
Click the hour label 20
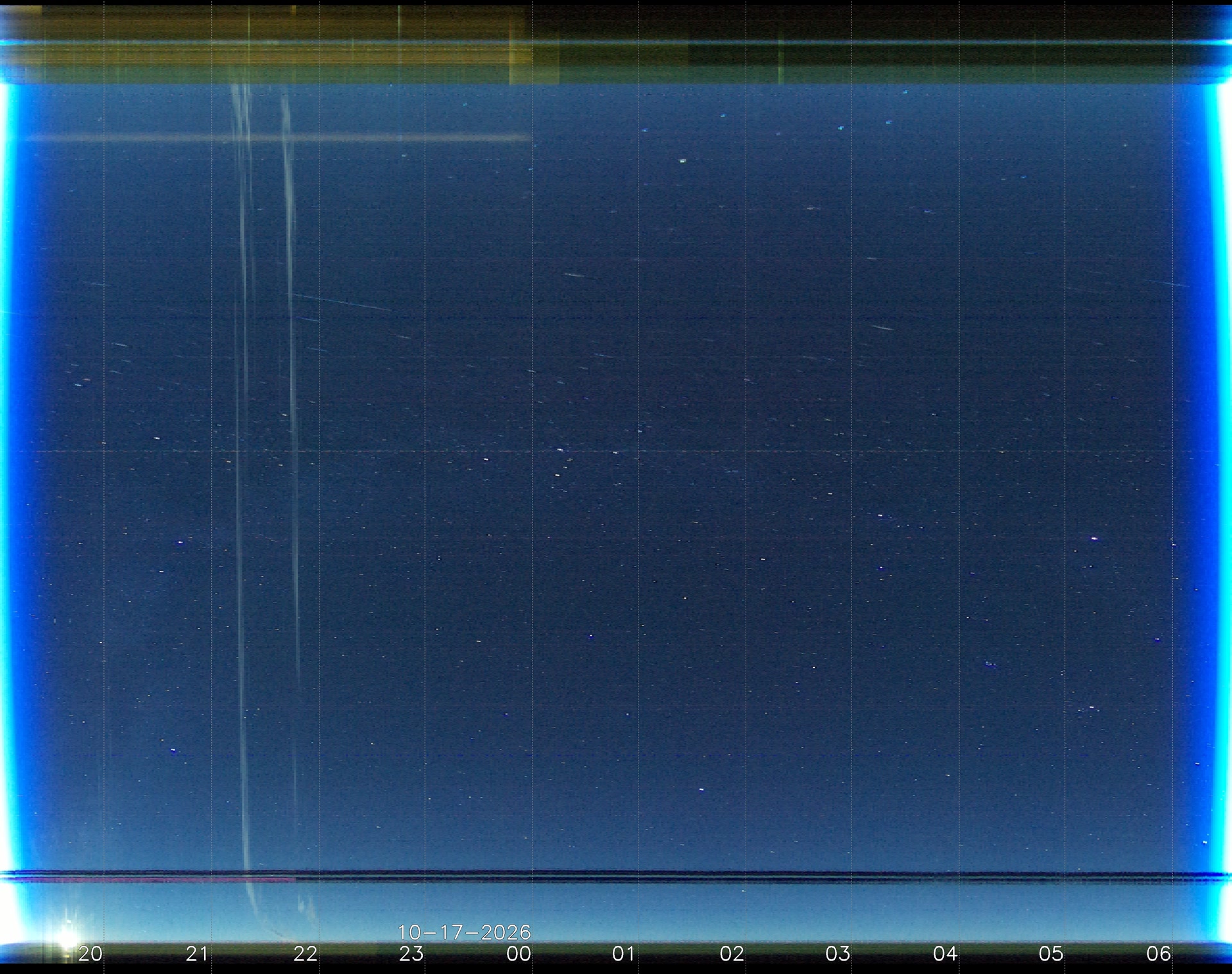[90, 953]
